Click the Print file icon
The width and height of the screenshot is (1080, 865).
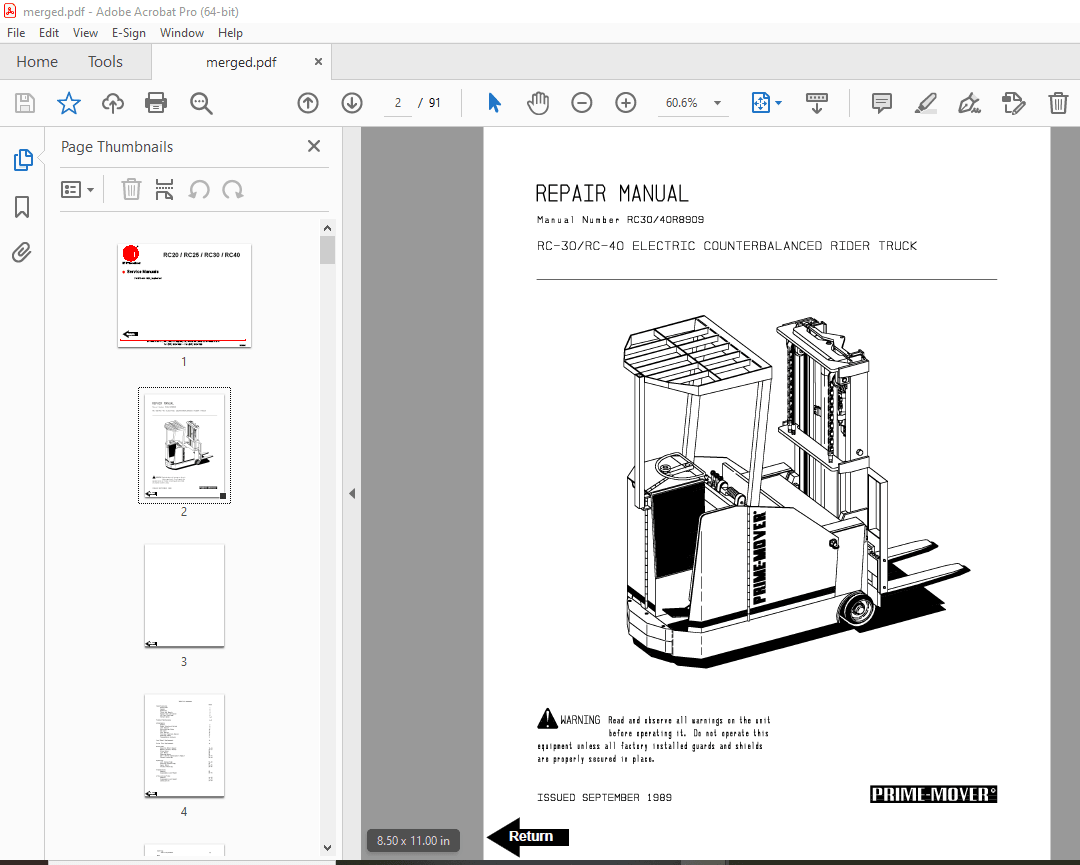[x=156, y=103]
